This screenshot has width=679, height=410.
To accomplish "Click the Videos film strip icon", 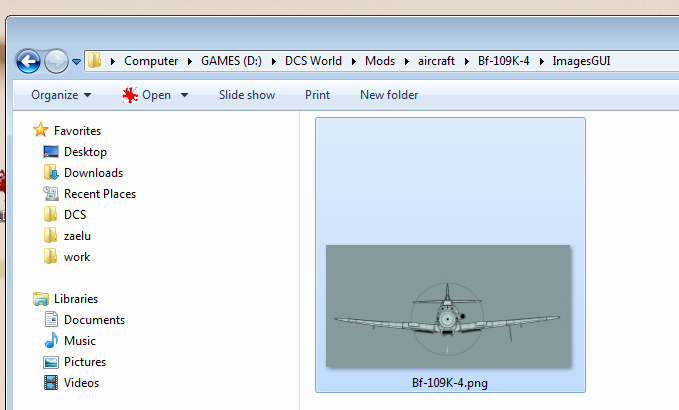I will [x=51, y=383].
